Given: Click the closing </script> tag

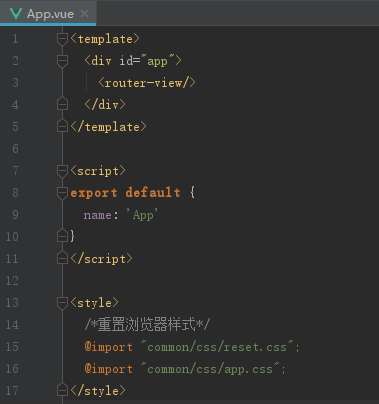Looking at the screenshot, I should click(101, 259).
